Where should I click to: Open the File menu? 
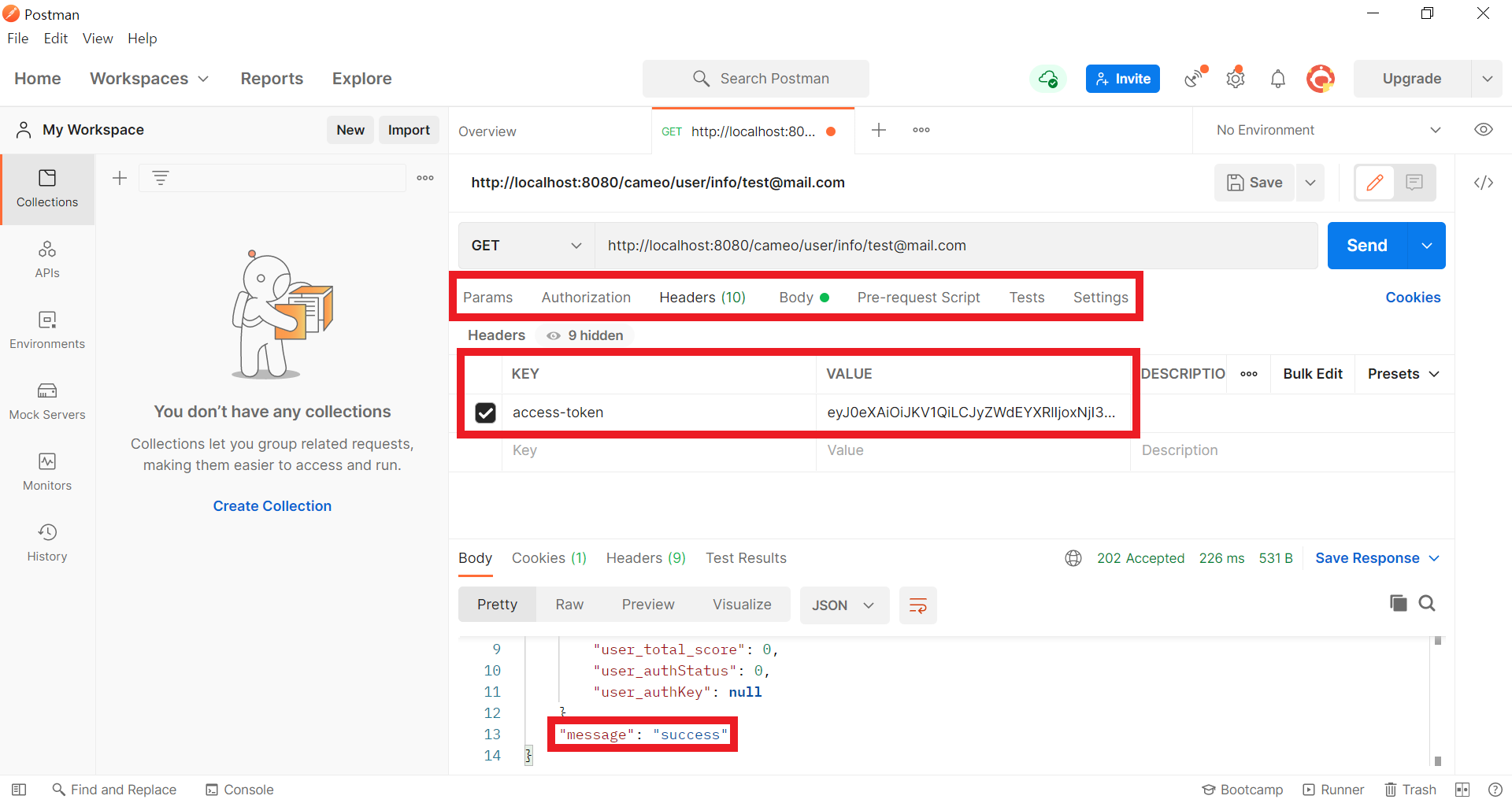(x=18, y=39)
